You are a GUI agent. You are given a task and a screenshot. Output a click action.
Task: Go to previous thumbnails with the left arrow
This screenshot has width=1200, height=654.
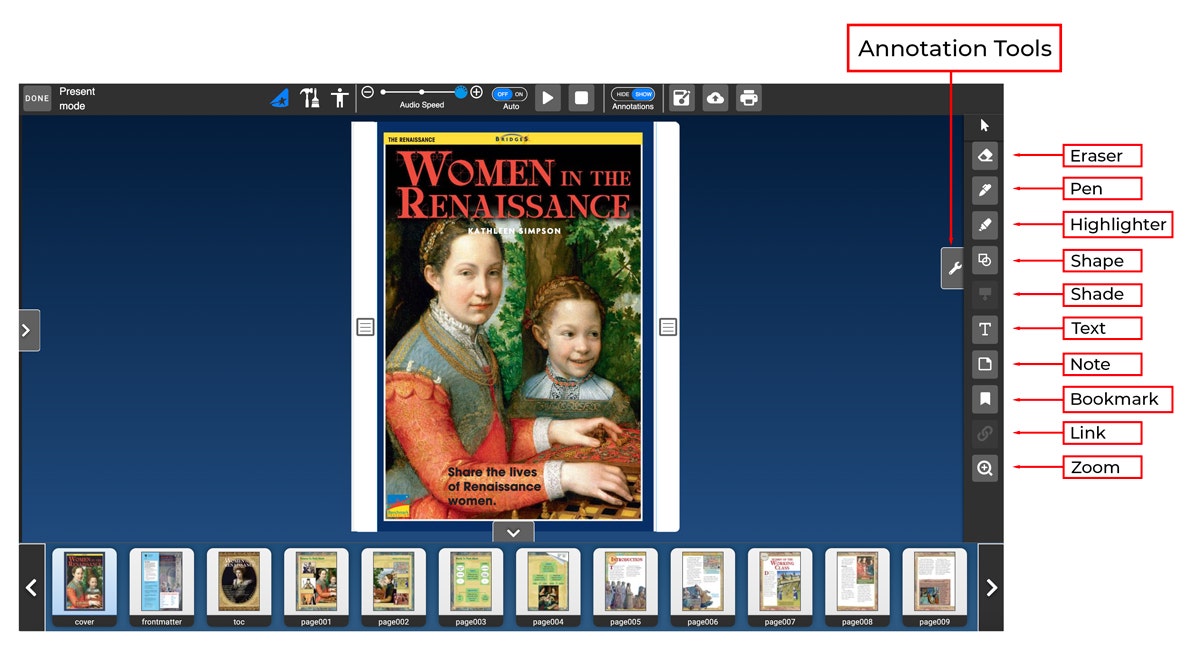coord(32,587)
